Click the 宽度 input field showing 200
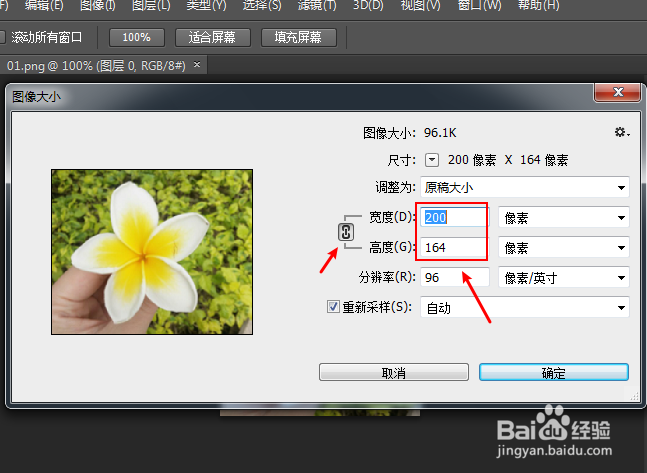The width and height of the screenshot is (647, 473). pyautogui.click(x=455, y=217)
